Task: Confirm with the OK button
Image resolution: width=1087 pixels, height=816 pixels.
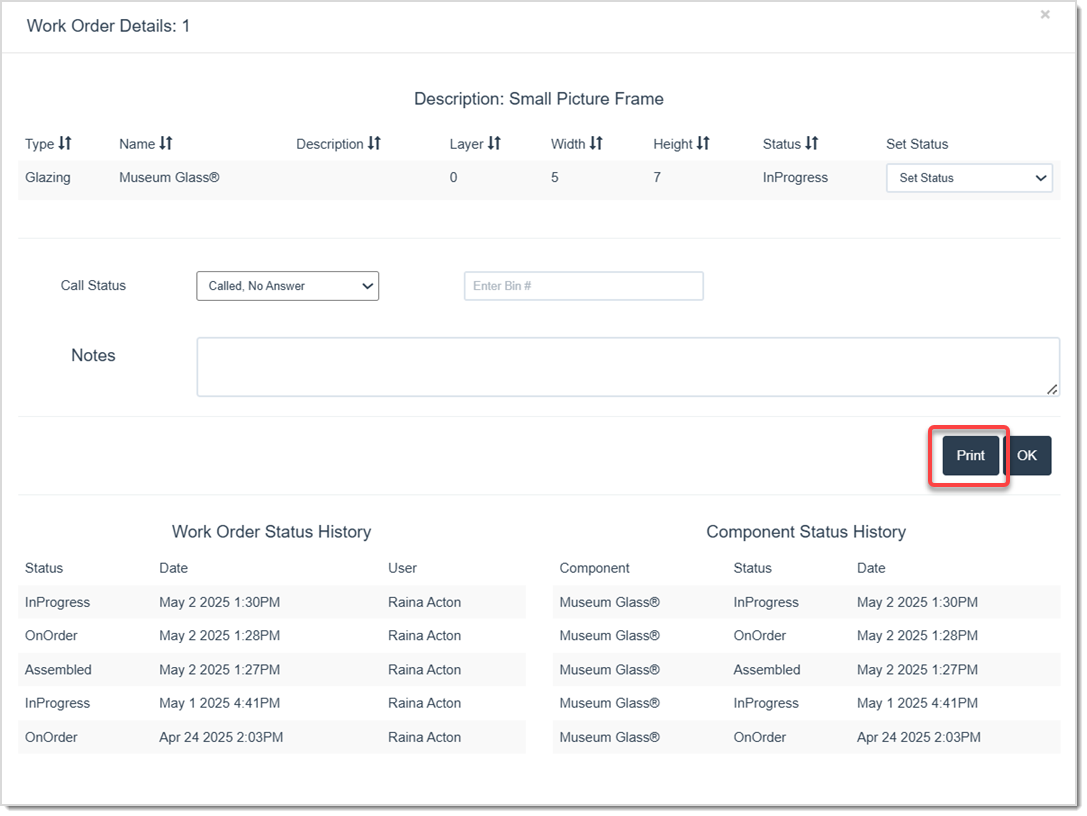Action: point(1028,455)
